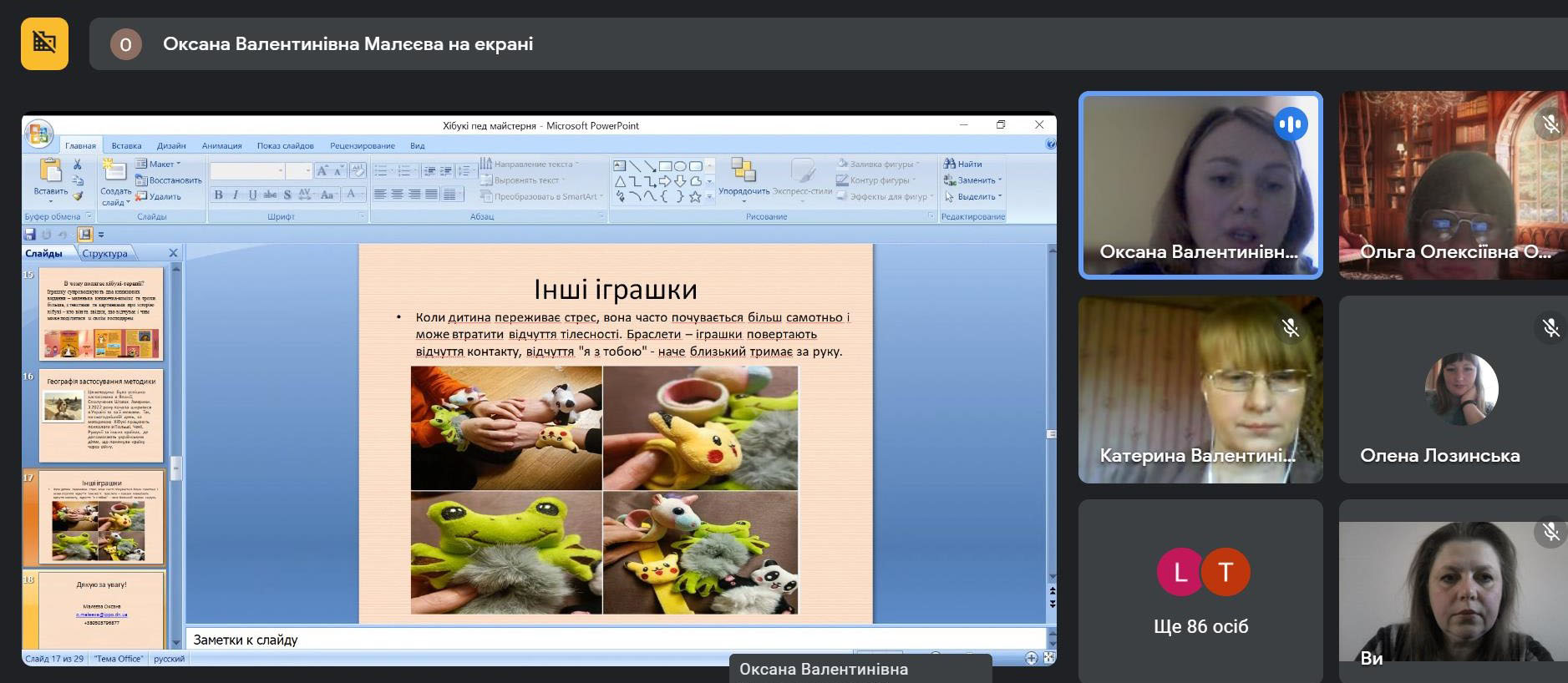
Task: Select slide 16 География thumbnail
Action: pos(100,416)
